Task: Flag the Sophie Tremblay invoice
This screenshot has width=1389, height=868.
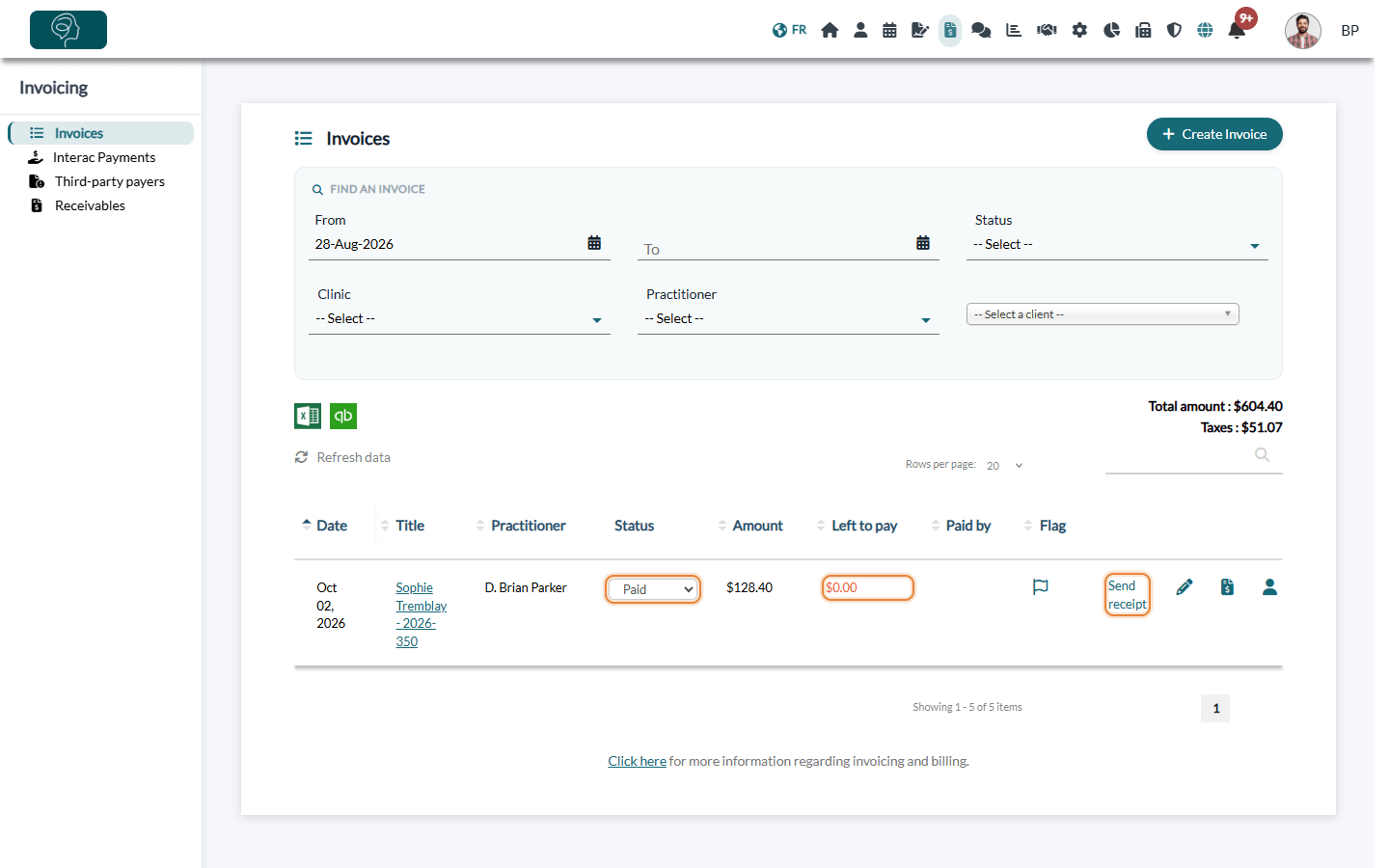Action: (x=1040, y=586)
